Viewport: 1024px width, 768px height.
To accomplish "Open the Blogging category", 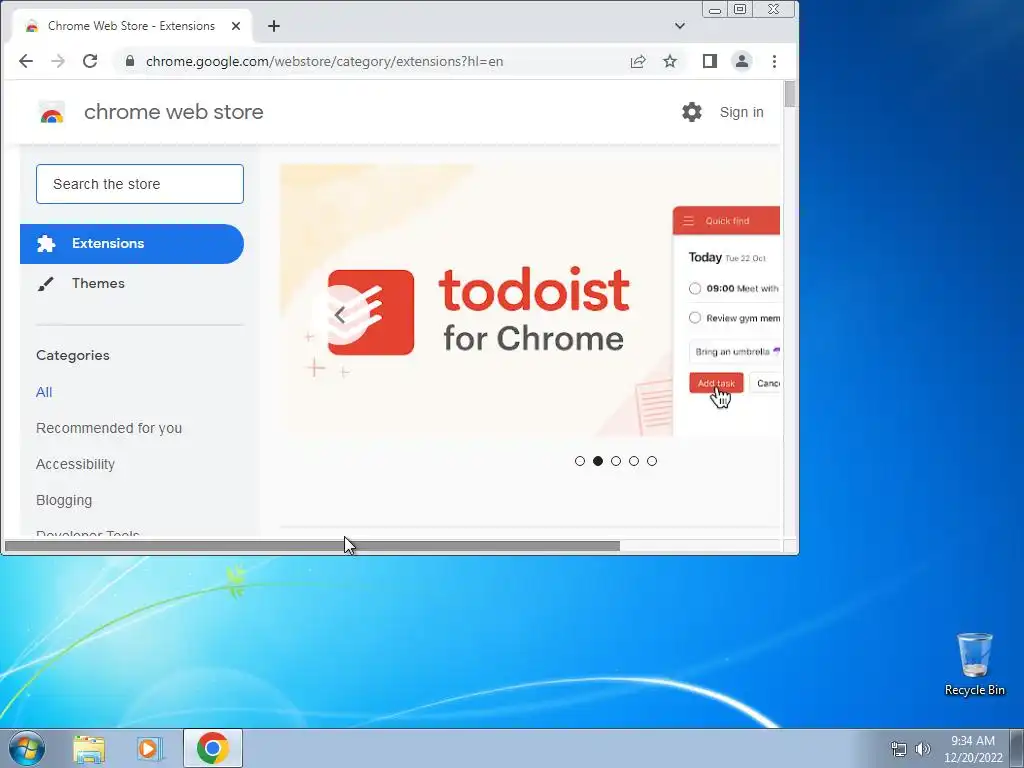I will click(x=64, y=500).
